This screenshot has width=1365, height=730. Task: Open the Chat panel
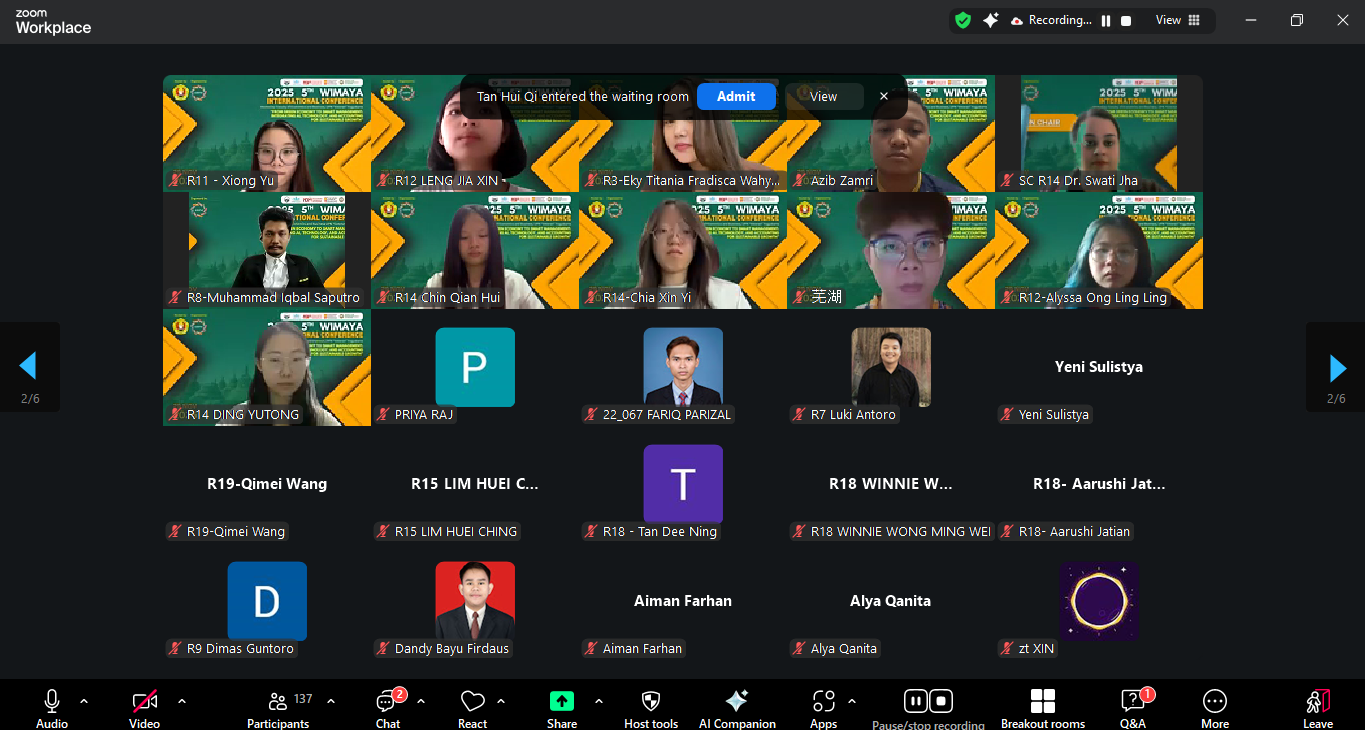(x=387, y=704)
